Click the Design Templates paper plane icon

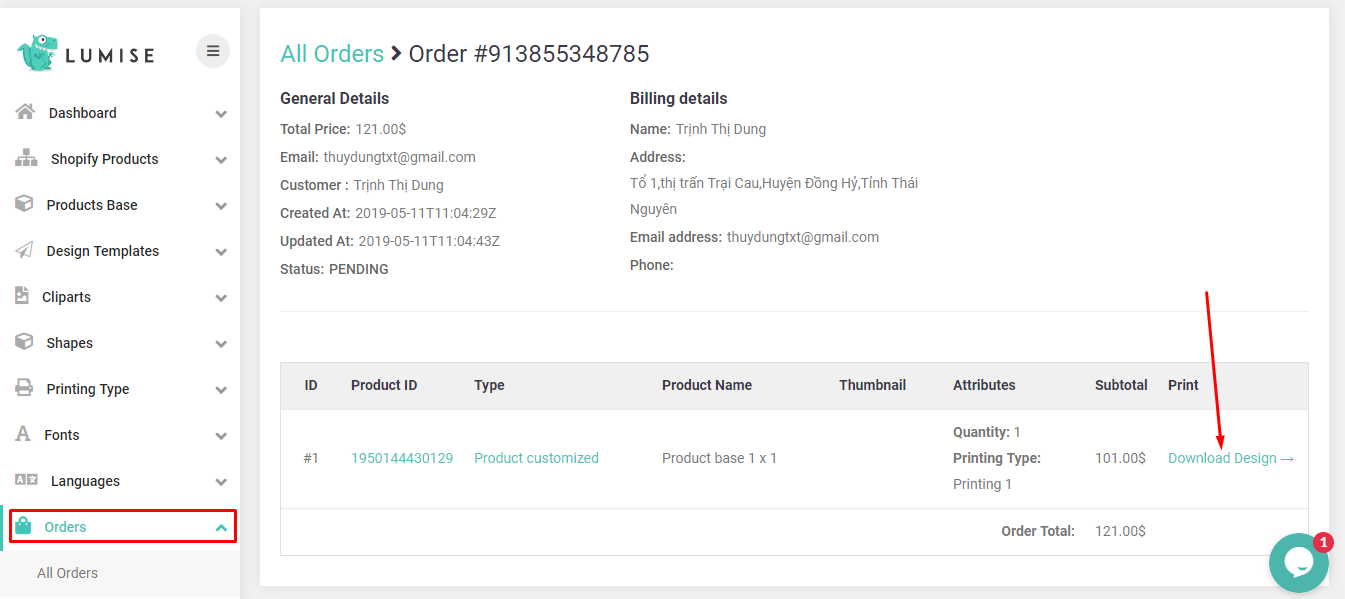pyautogui.click(x=25, y=250)
